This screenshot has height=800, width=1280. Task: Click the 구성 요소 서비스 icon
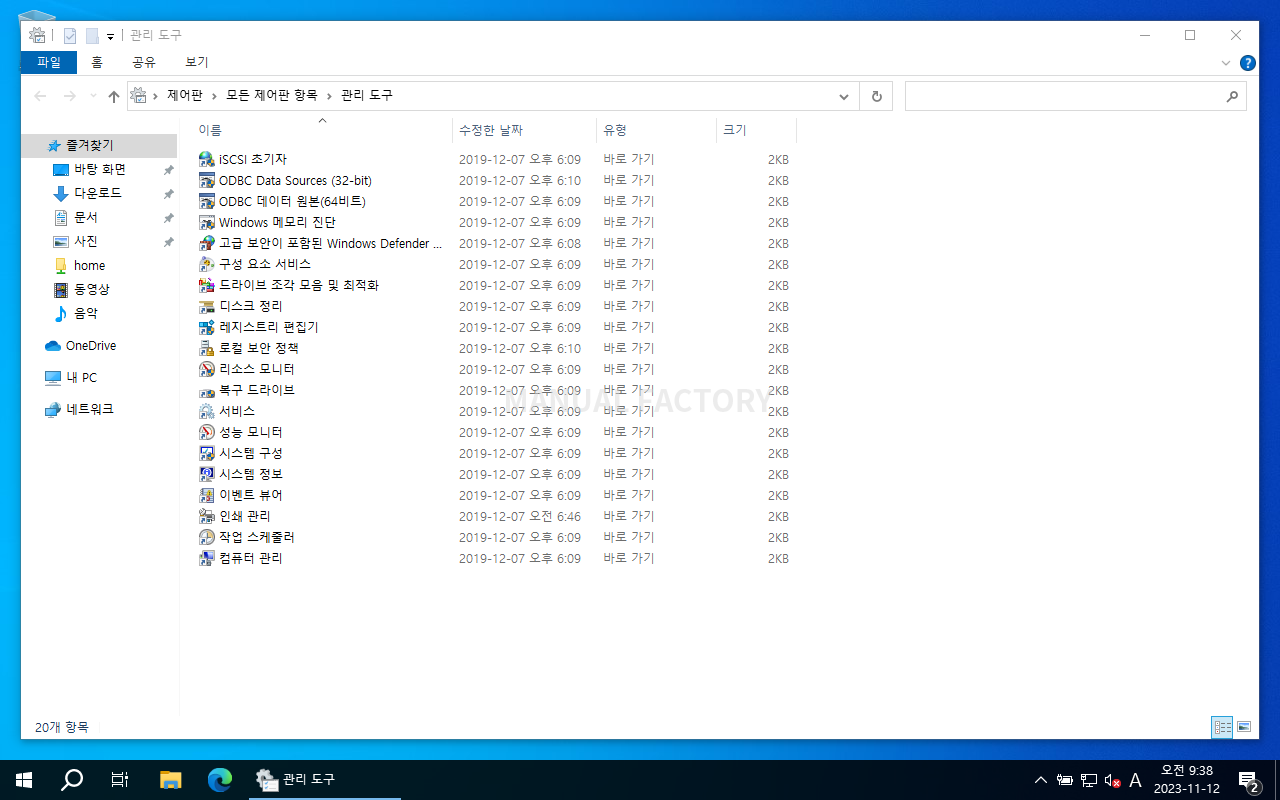tap(207, 264)
